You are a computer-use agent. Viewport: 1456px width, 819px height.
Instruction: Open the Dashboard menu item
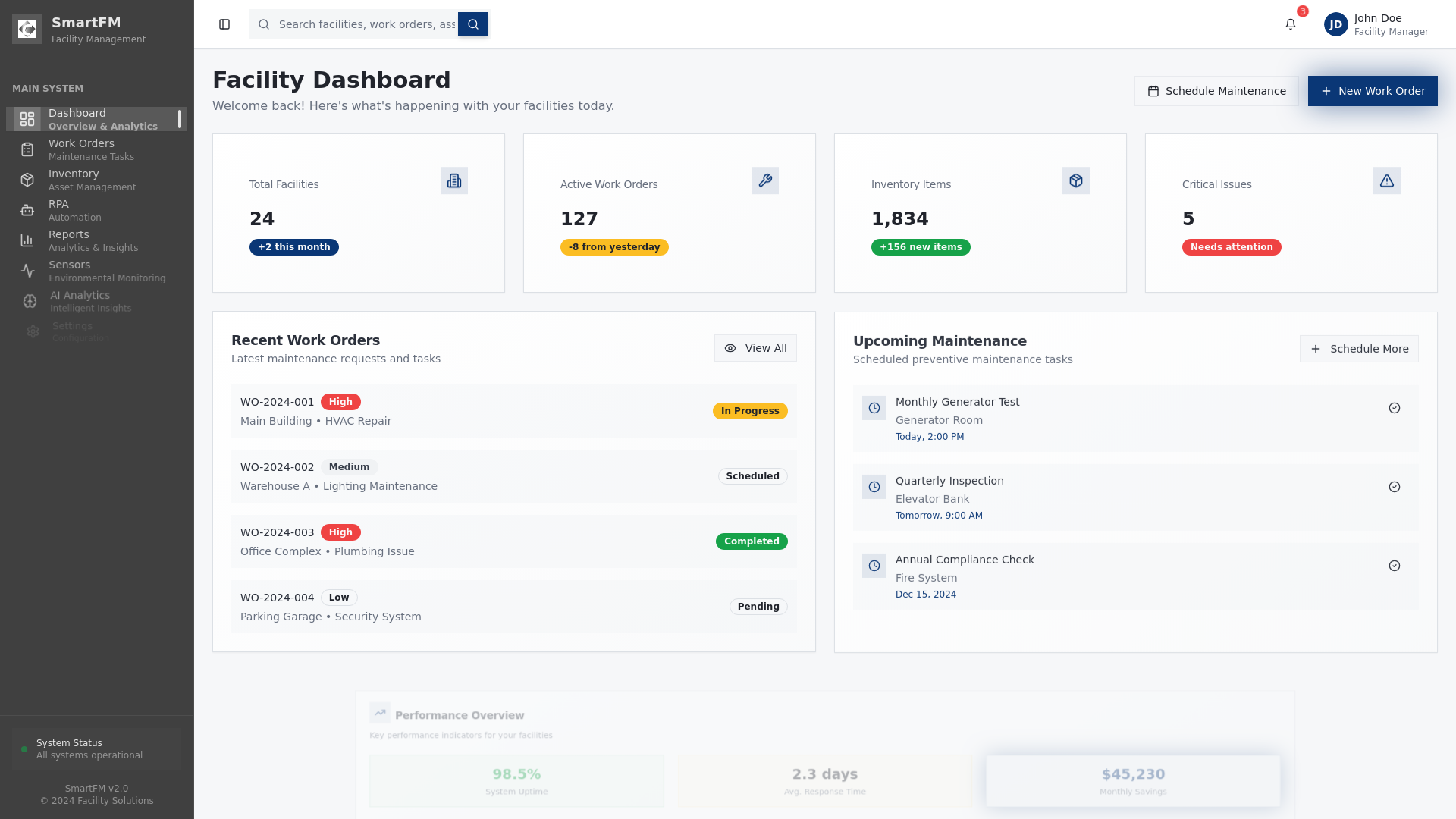pyautogui.click(x=97, y=119)
